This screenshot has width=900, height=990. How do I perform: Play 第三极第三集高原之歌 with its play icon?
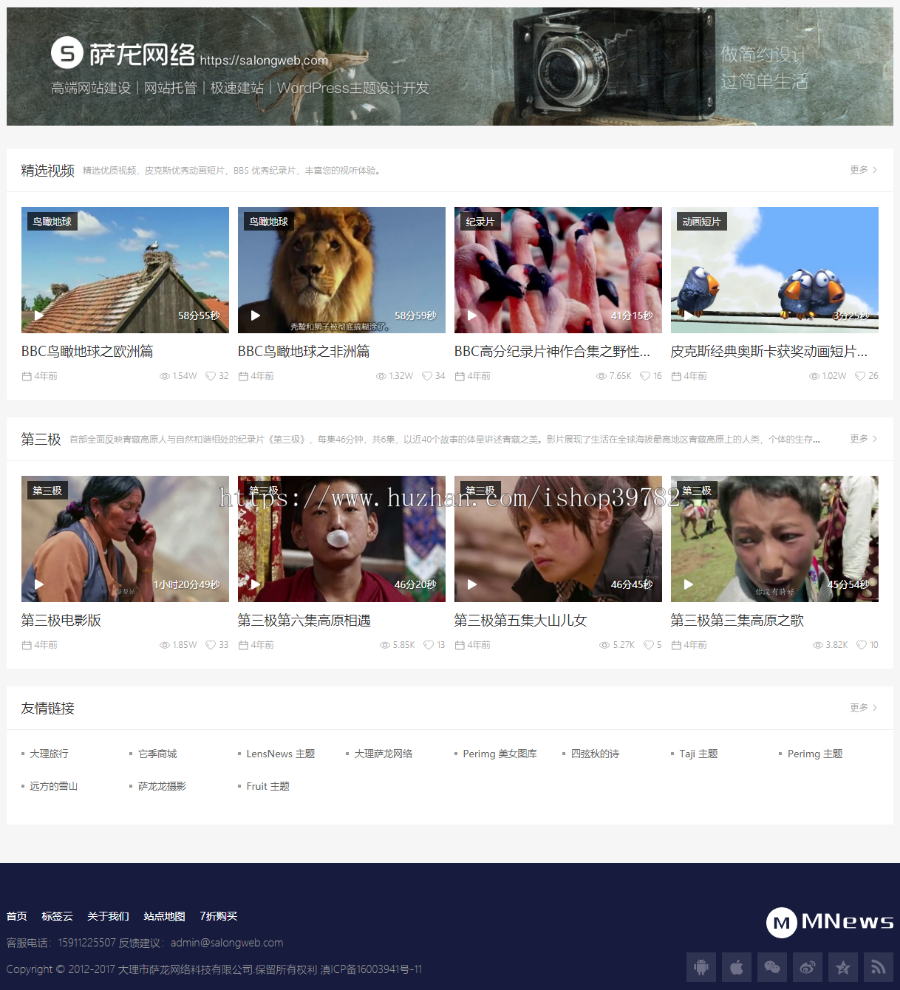coord(688,584)
